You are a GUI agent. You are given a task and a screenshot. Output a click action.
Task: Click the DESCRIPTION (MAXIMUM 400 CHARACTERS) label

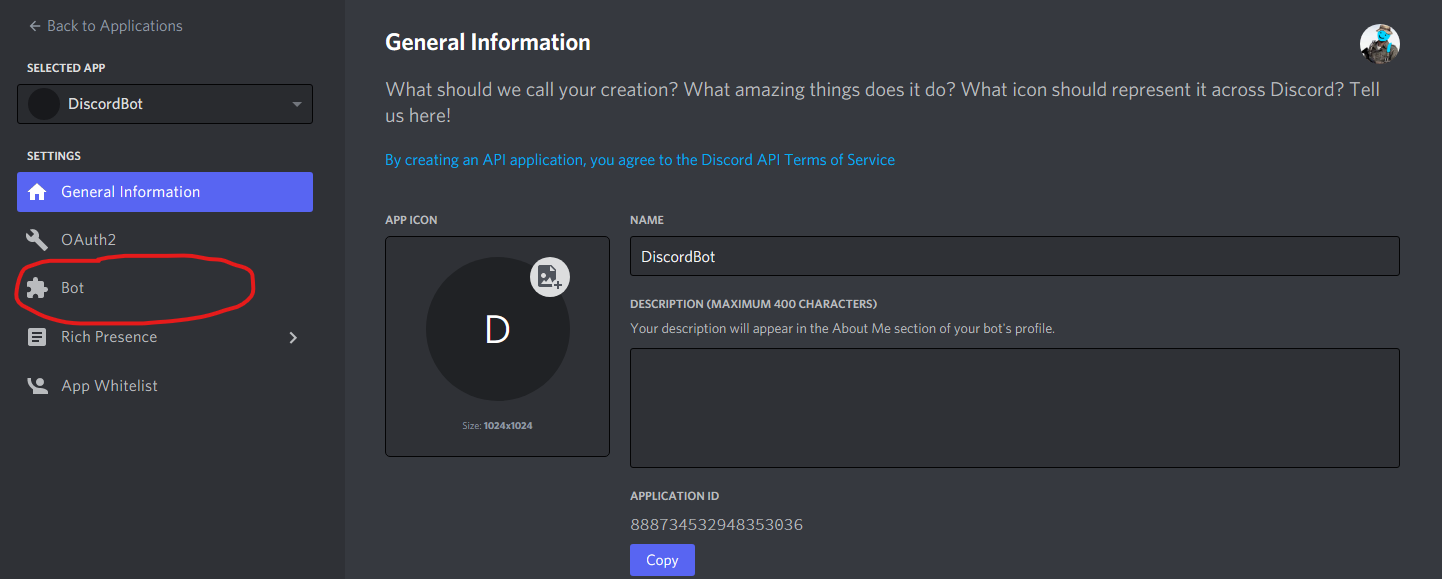click(x=753, y=304)
